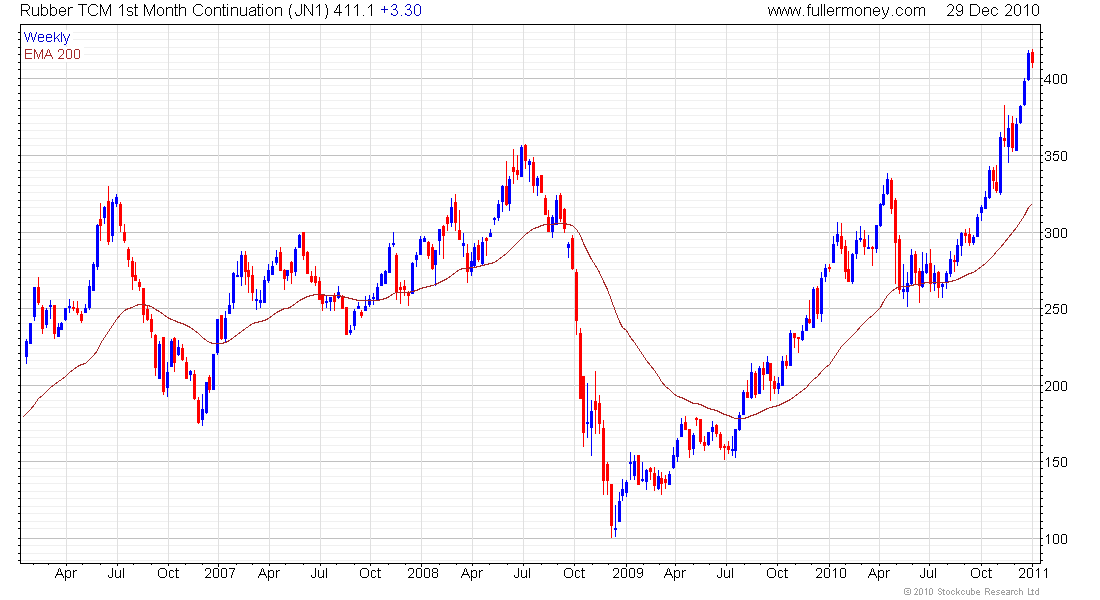Click the 300 price axis label
Image resolution: width=1100 pixels, height=600 pixels.
point(1056,233)
